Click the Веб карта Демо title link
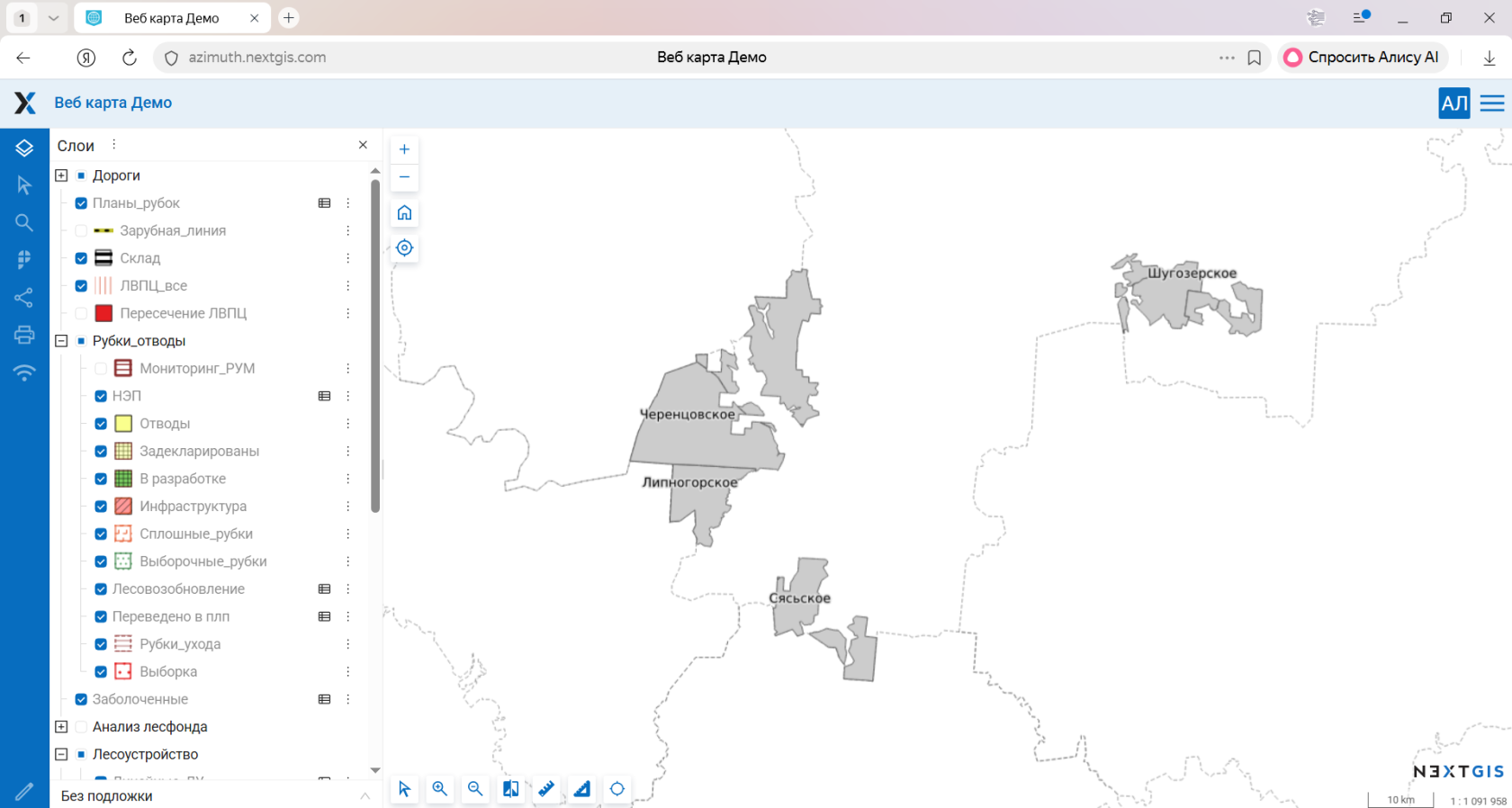The height and width of the screenshot is (808, 1512). pos(113,103)
